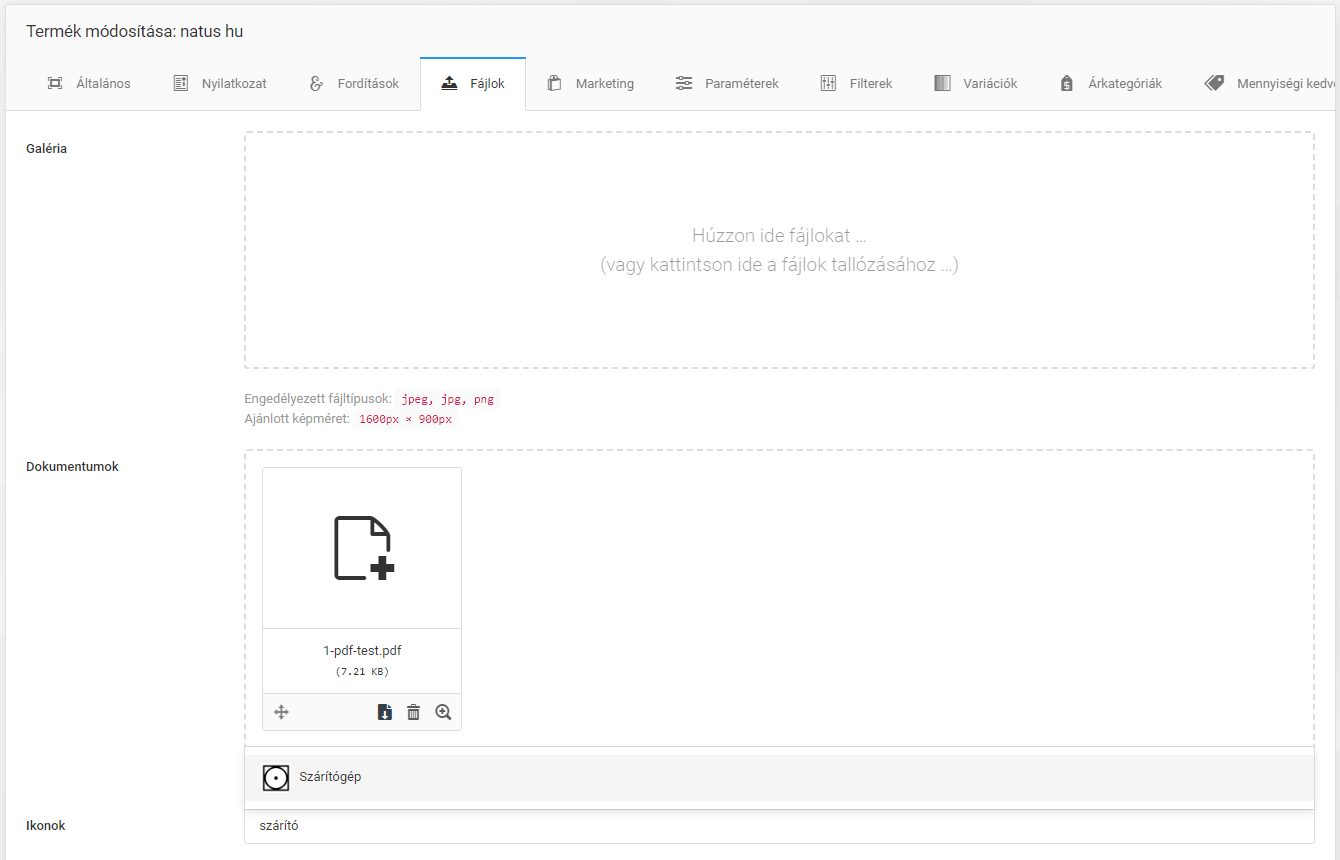The height and width of the screenshot is (860, 1340).
Task: Click the Dokumentumok label
Action: point(72,467)
